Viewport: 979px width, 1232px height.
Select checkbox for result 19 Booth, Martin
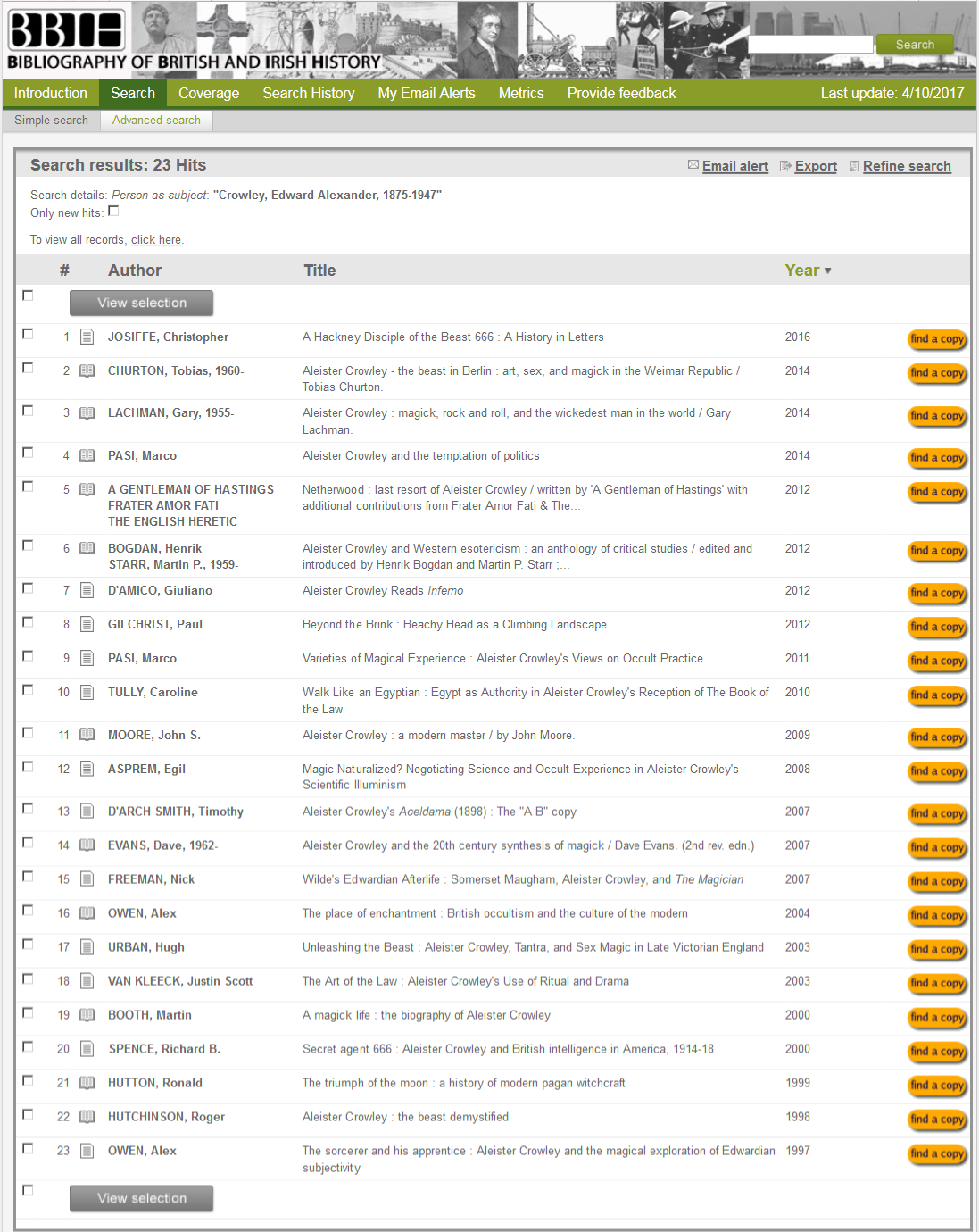click(x=28, y=1013)
